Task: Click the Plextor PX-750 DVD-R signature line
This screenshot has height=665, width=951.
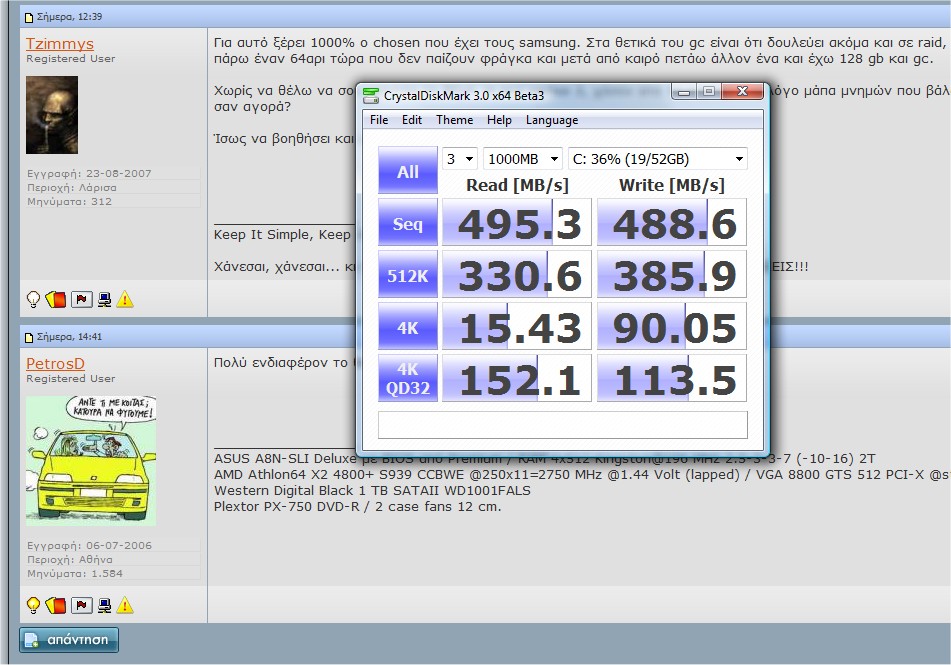Action: [x=358, y=507]
